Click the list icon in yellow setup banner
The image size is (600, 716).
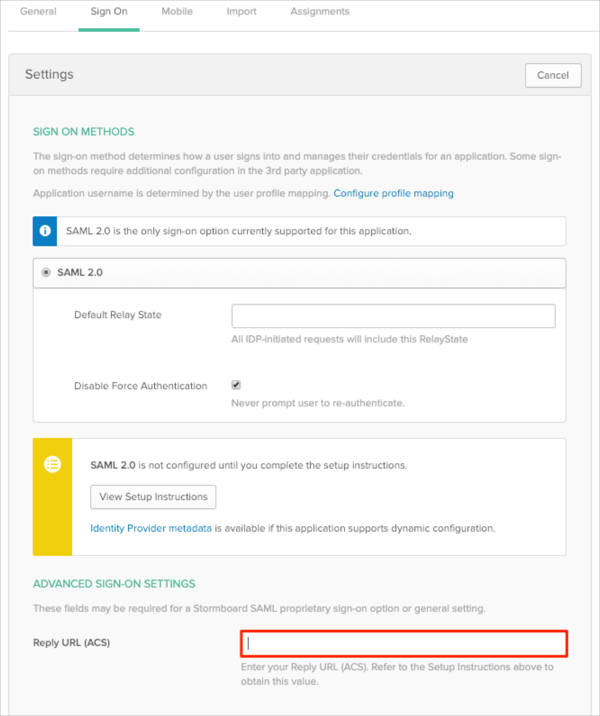coord(53,464)
